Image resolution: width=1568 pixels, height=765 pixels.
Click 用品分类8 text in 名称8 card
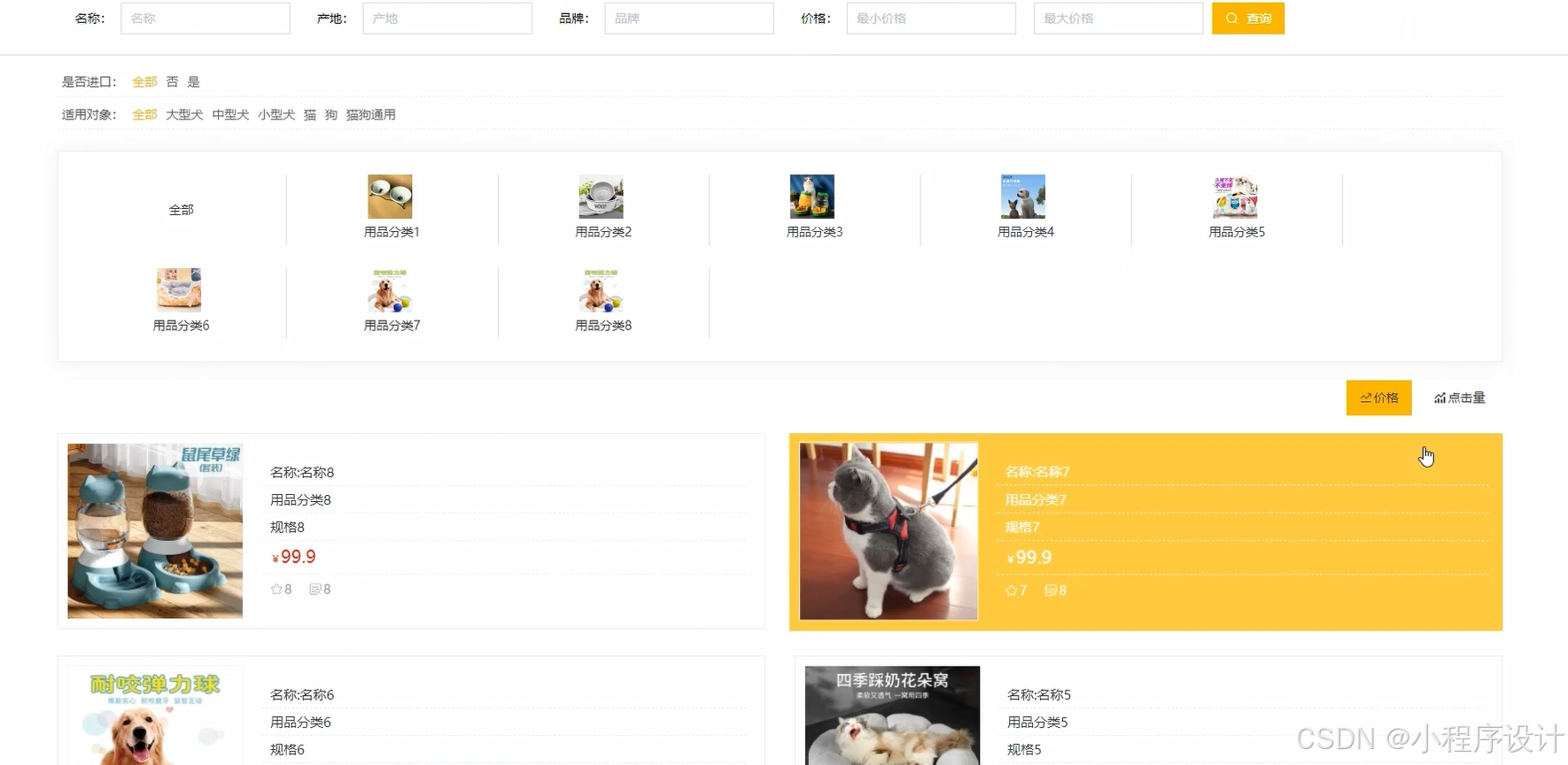click(300, 499)
